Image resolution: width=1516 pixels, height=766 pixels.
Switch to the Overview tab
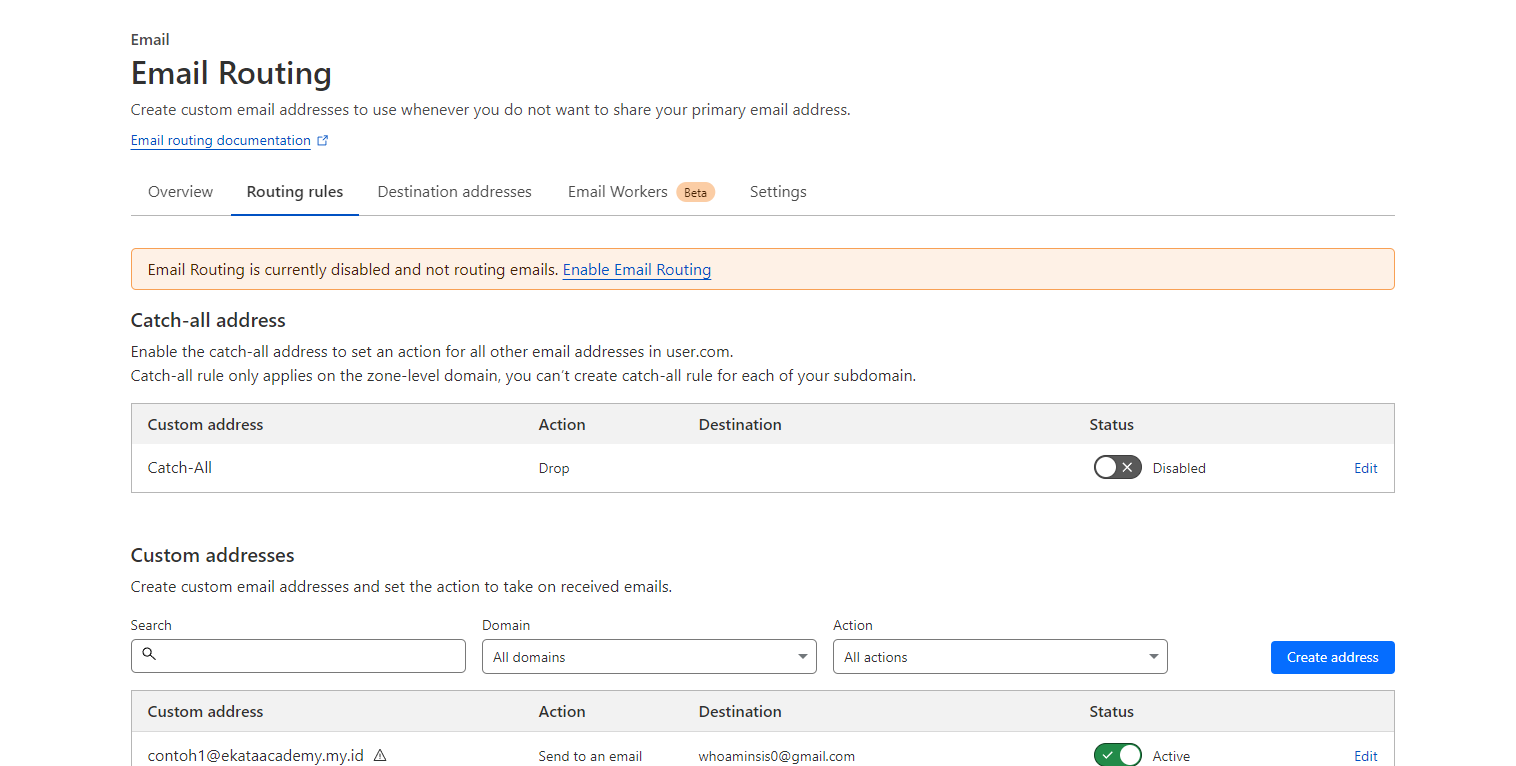[x=180, y=192]
